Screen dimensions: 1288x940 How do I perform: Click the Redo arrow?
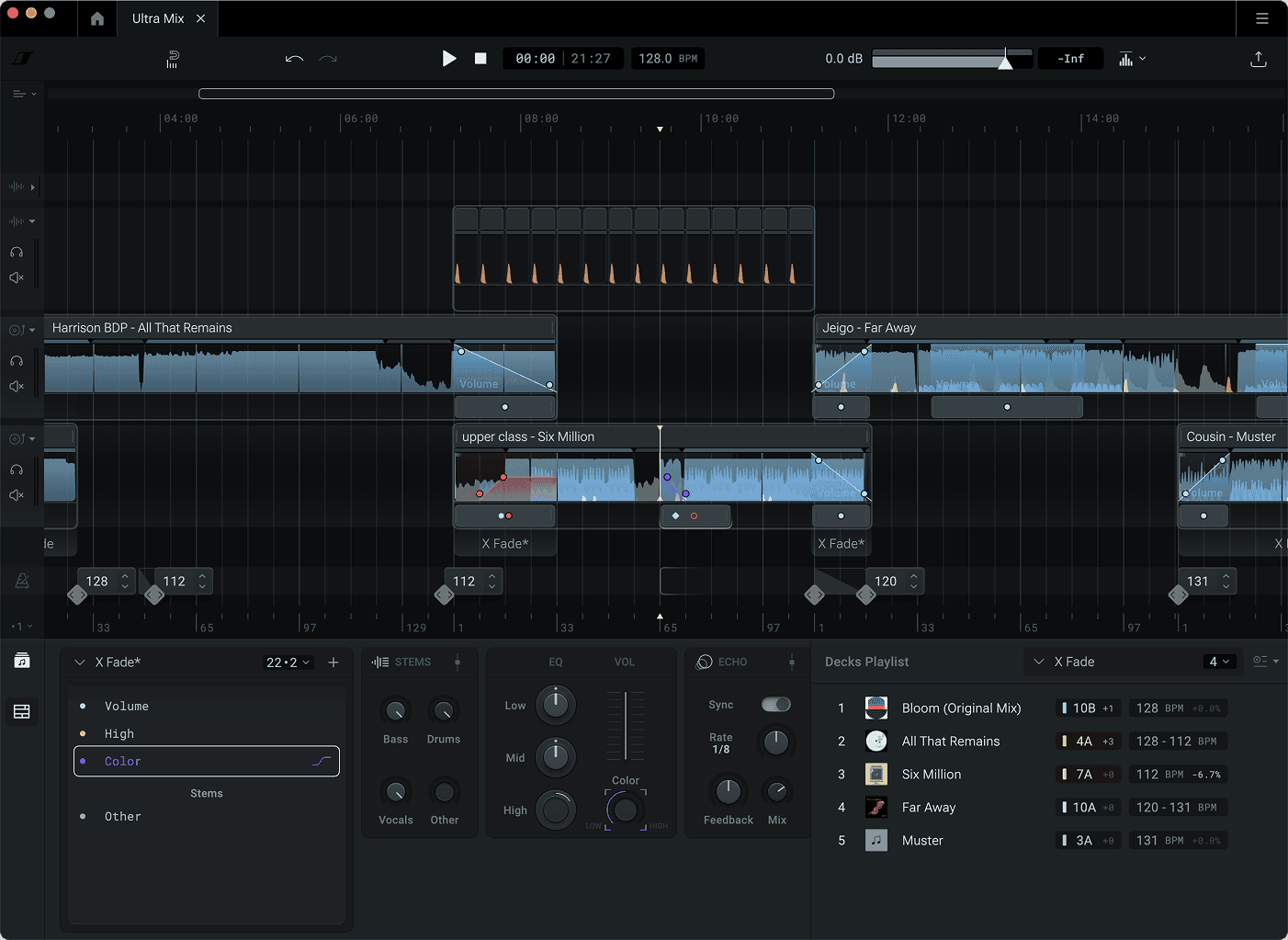pos(328,58)
